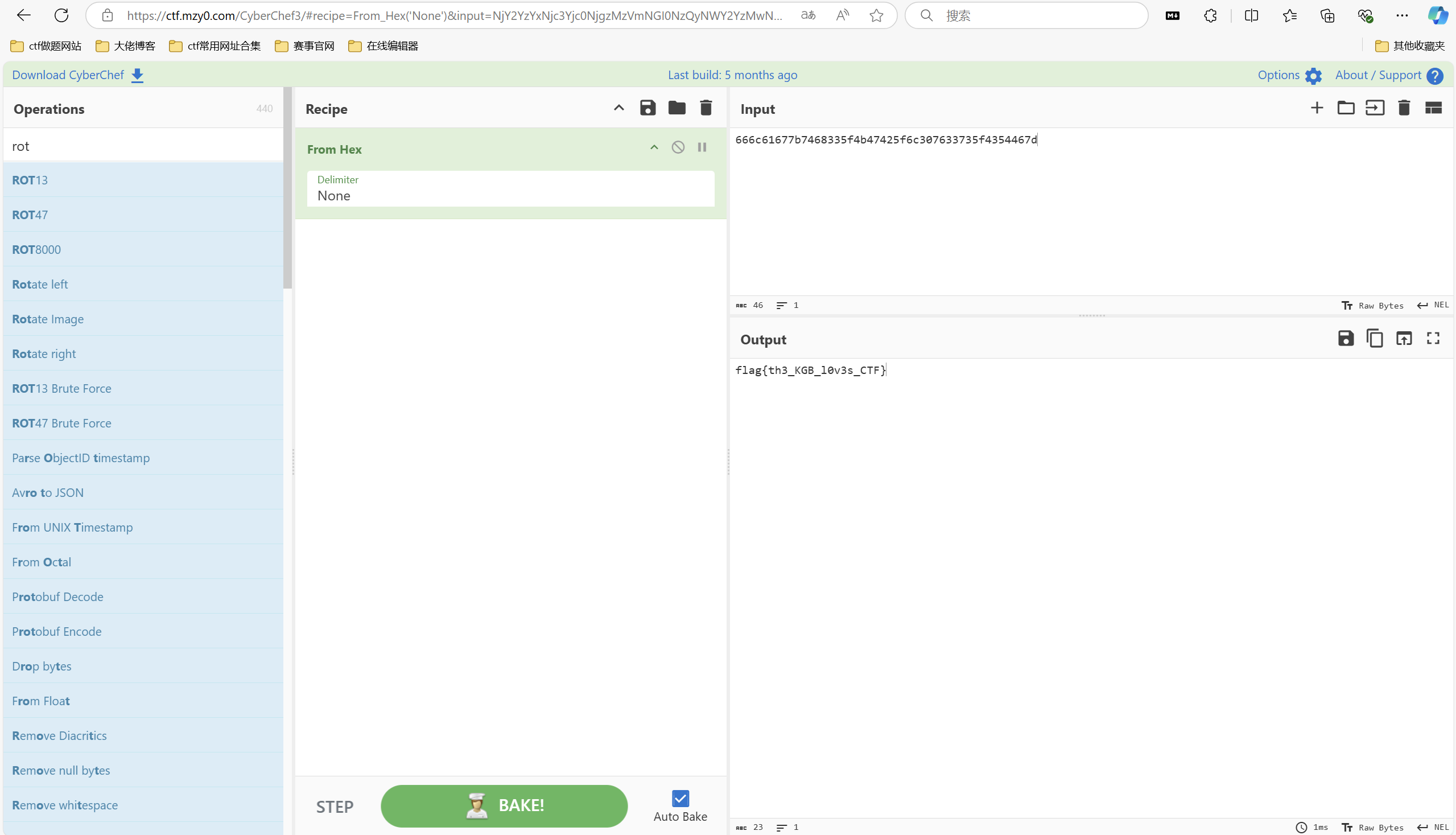Open 其他收藏夹 bookmark folder

point(1409,46)
